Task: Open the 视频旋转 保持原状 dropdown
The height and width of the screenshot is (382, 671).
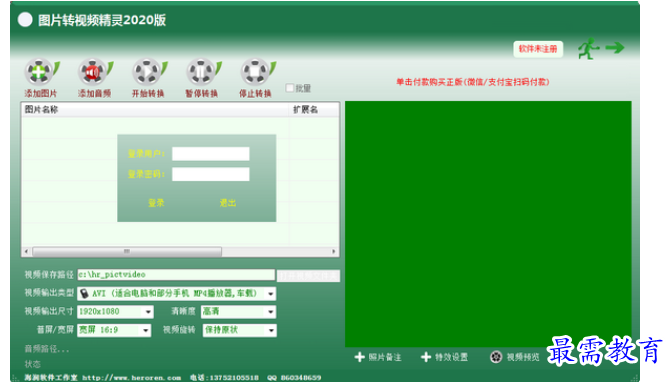Action: [x=271, y=330]
